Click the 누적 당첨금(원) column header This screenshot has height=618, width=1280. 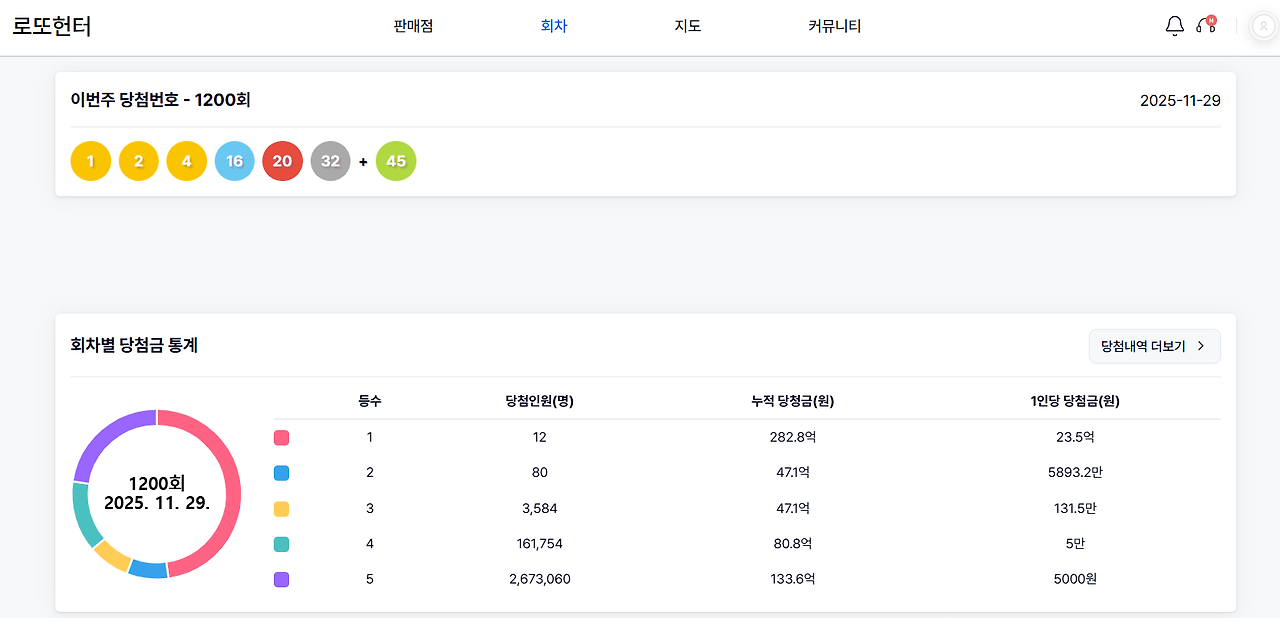click(793, 401)
